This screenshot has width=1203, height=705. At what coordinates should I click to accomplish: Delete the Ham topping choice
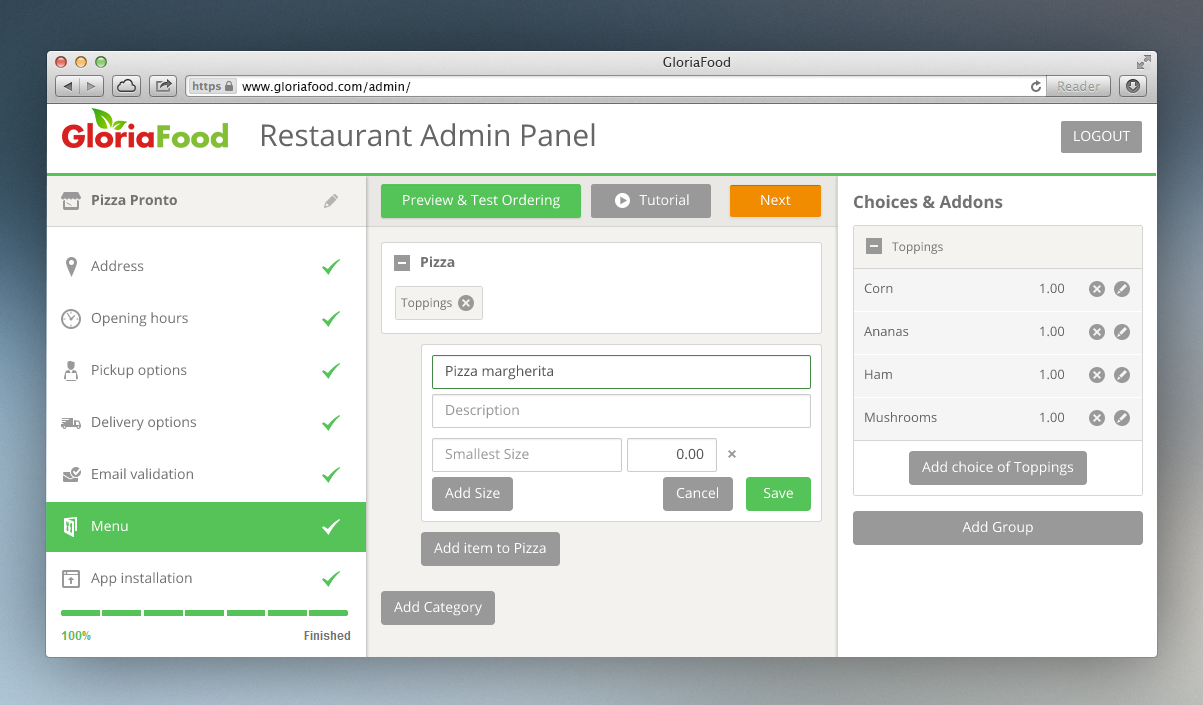1097,375
